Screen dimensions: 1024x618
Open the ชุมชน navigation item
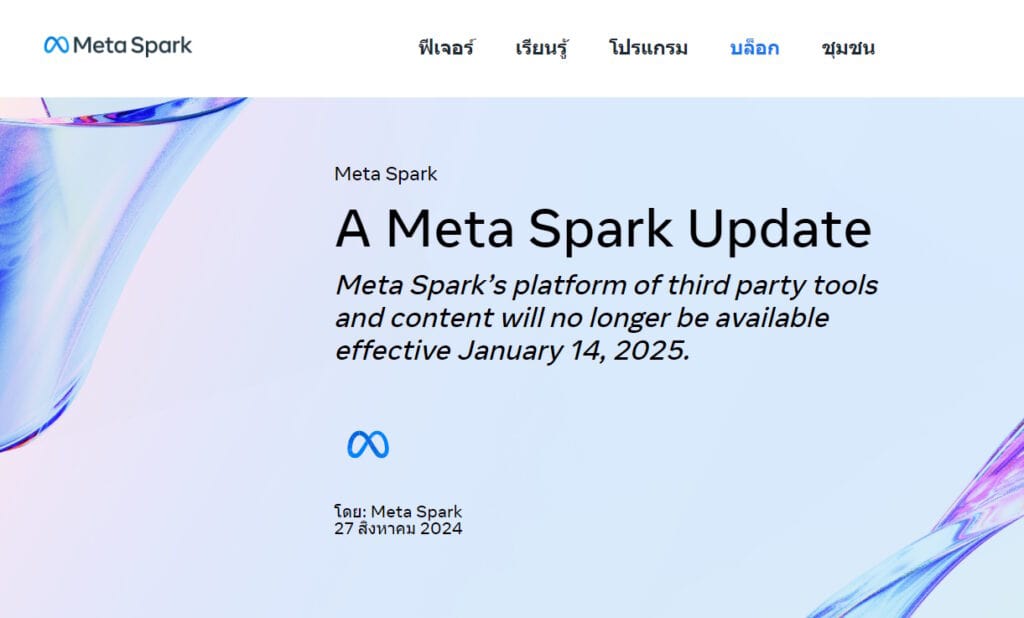(848, 47)
